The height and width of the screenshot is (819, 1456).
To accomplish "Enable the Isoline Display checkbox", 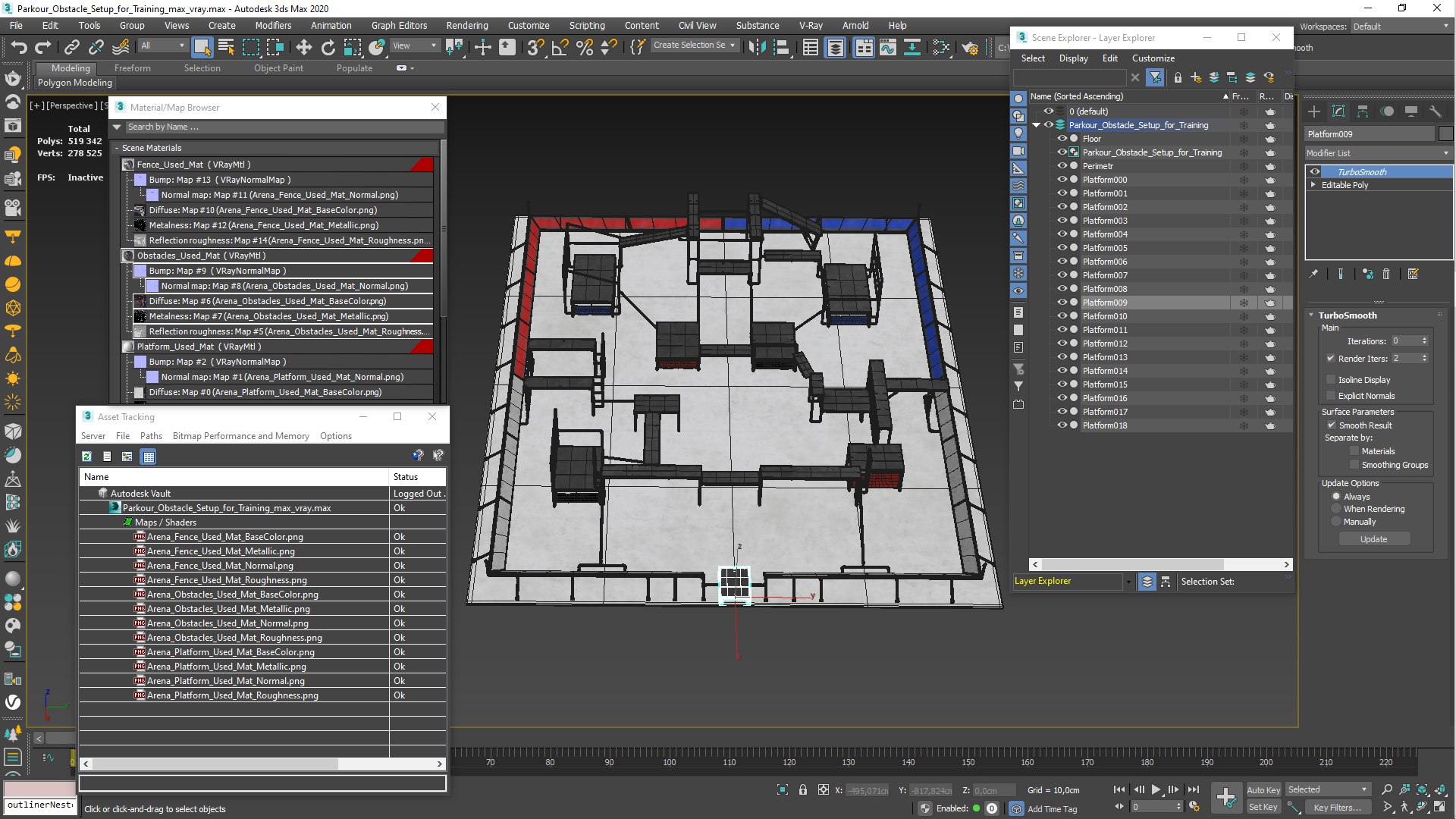I will click(x=1331, y=380).
